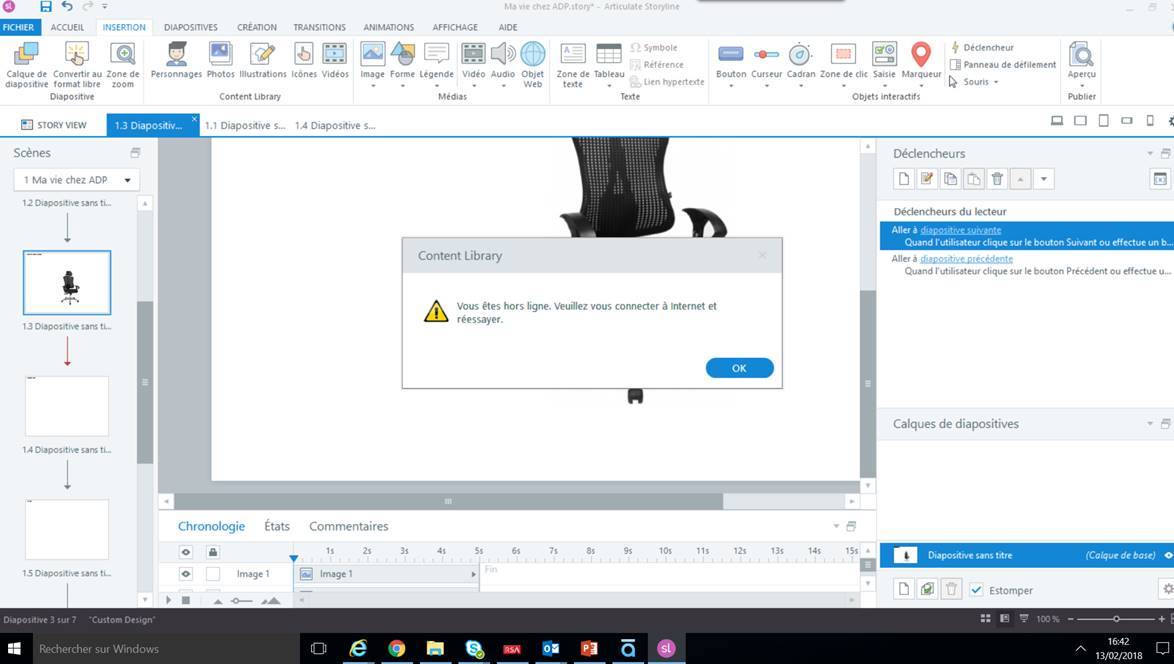Open the Marqueur dropdown arrow

click(921, 85)
